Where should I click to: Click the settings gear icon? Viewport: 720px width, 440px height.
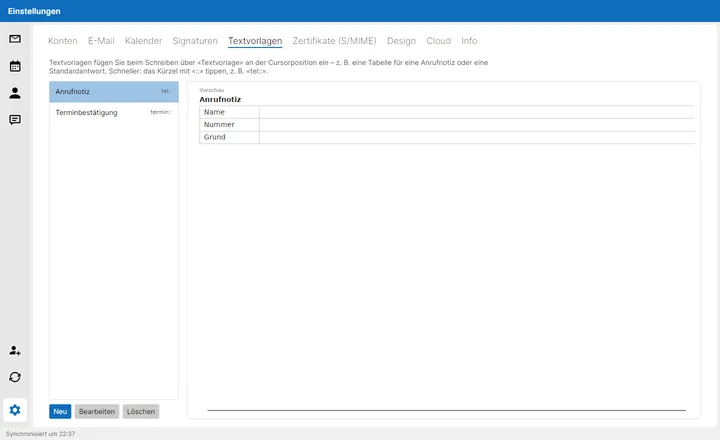pyautogui.click(x=15, y=410)
